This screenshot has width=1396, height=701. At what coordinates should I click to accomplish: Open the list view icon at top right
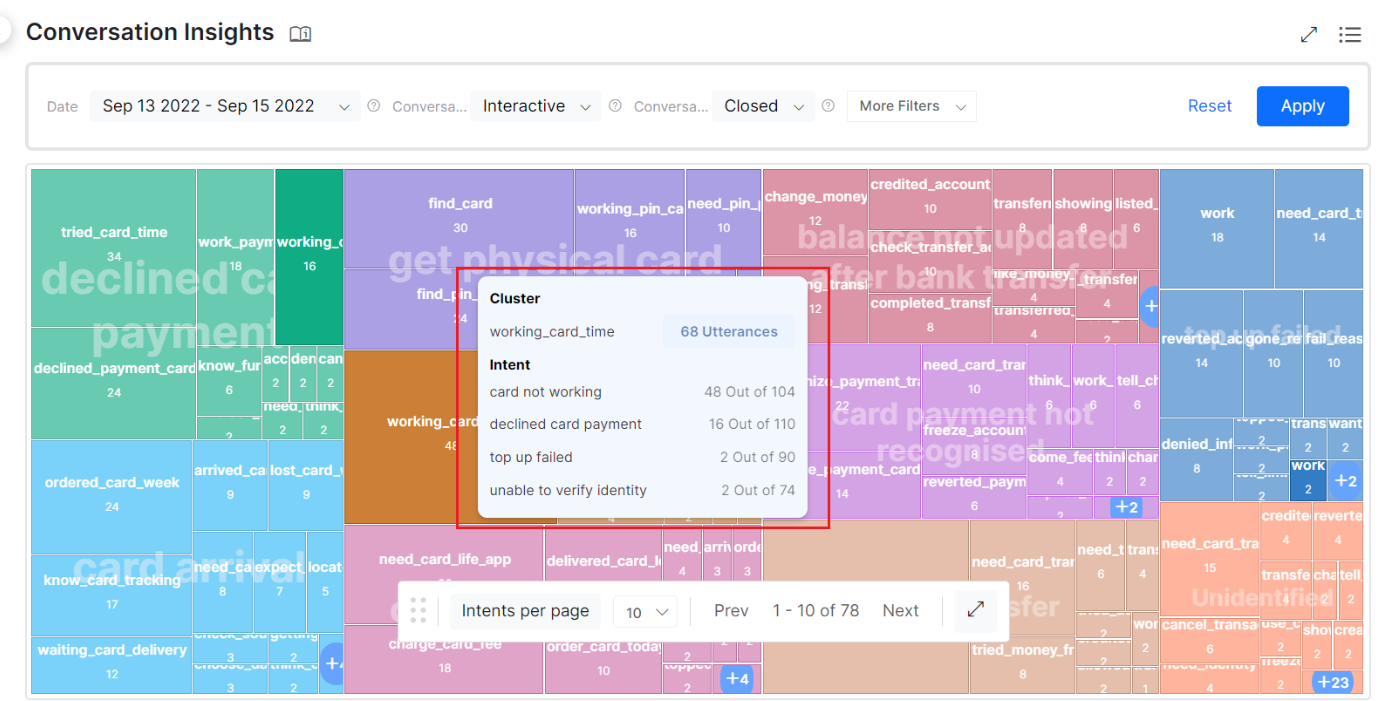[1350, 35]
